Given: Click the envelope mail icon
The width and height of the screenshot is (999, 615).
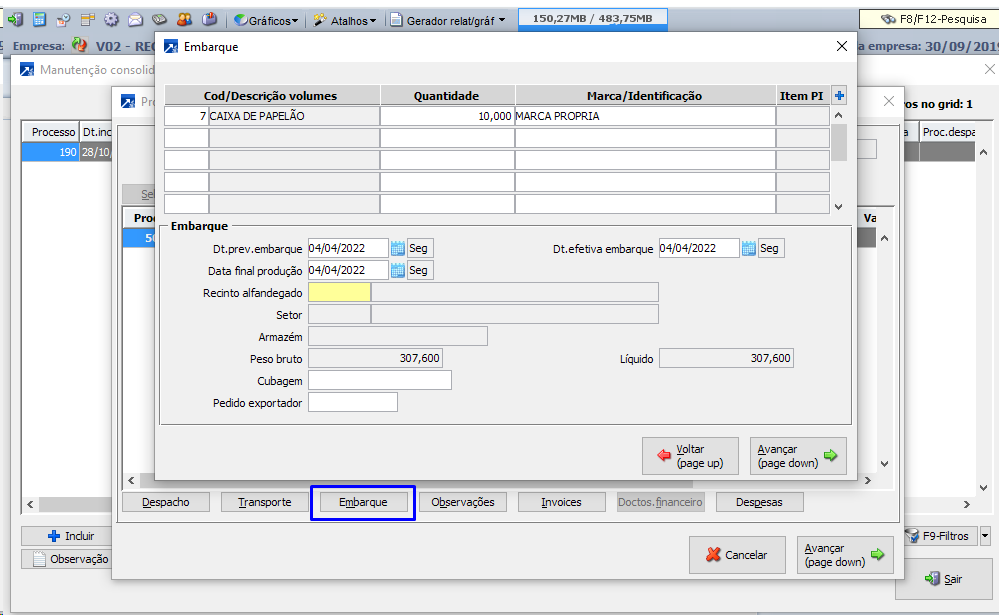Looking at the screenshot, I should (x=134, y=19).
